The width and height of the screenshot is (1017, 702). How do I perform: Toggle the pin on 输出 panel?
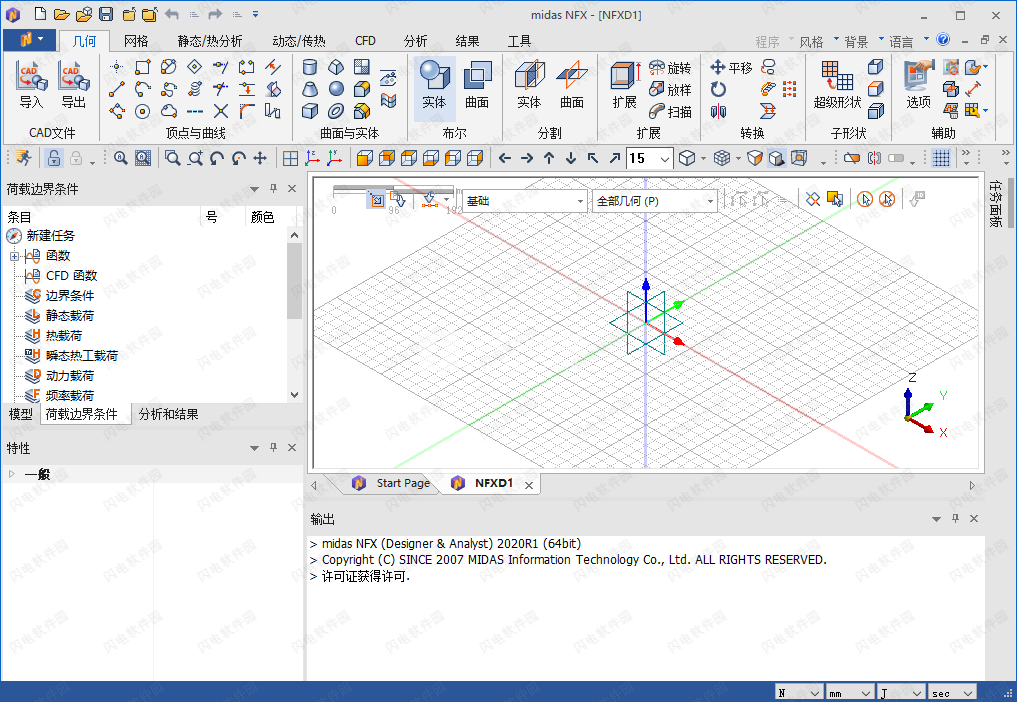point(955,518)
